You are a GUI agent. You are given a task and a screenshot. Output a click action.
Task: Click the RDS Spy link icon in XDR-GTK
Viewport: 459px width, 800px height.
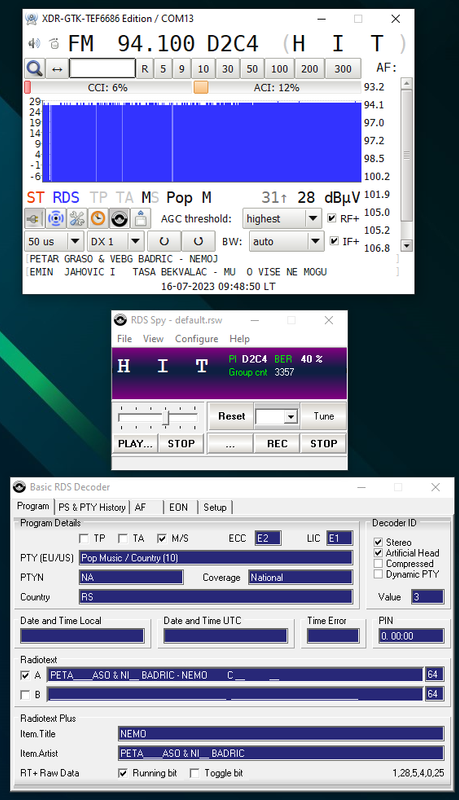point(119,219)
